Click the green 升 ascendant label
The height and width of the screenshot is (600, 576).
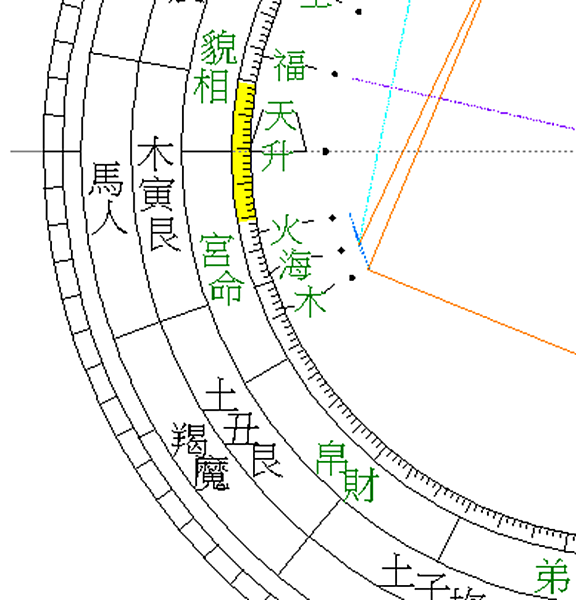click(278, 155)
